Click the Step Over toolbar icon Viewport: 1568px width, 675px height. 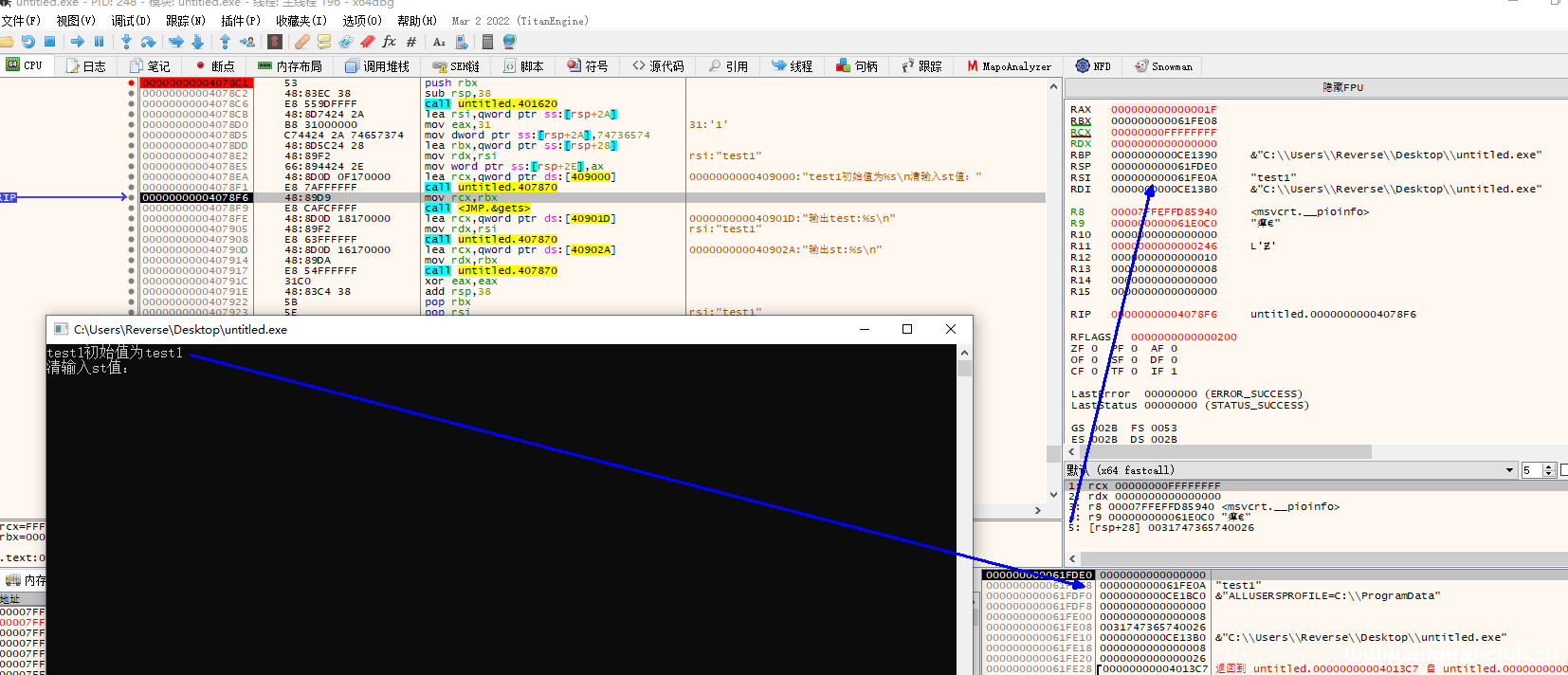tap(148, 42)
